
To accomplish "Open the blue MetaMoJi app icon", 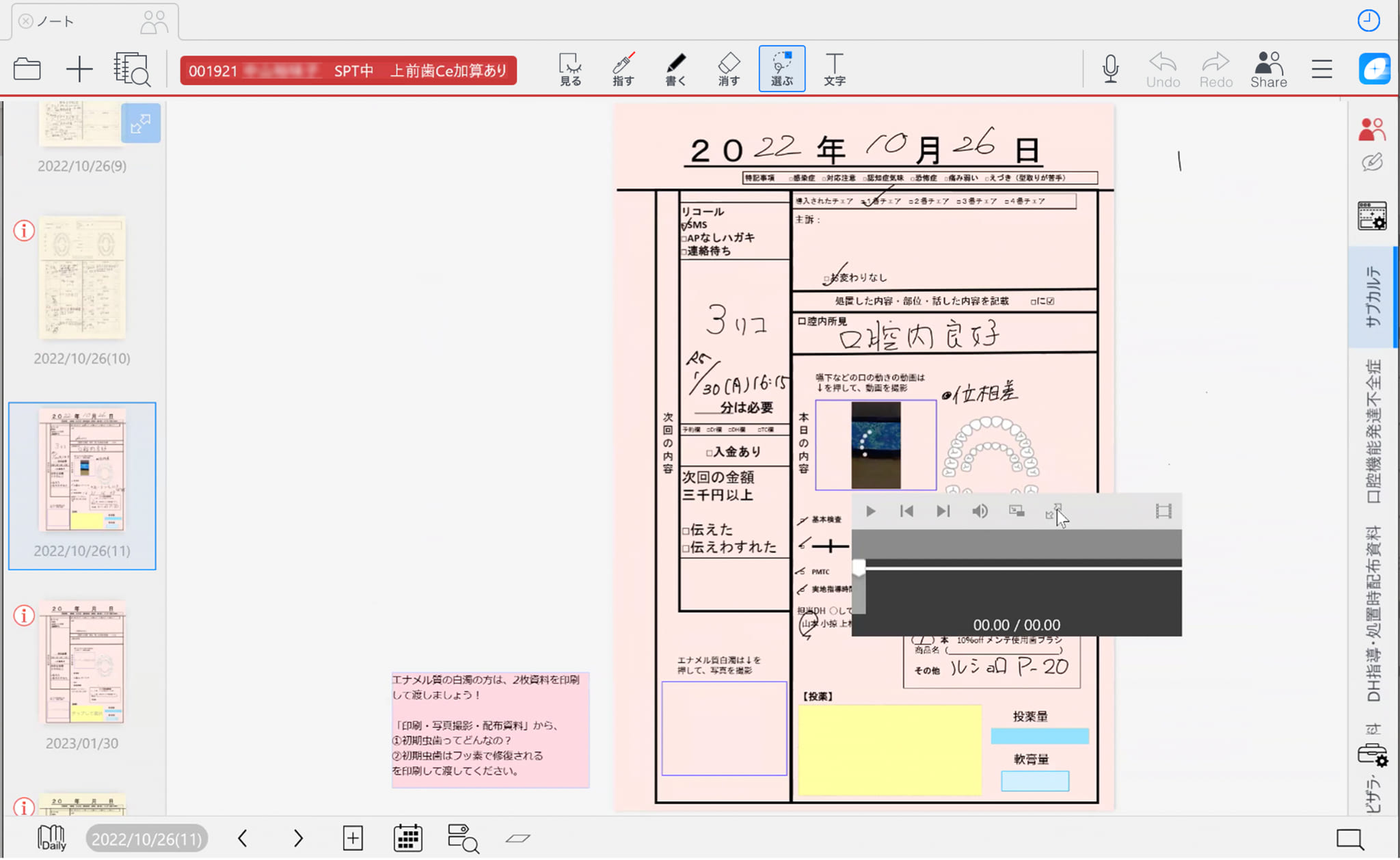I will pyautogui.click(x=1375, y=69).
